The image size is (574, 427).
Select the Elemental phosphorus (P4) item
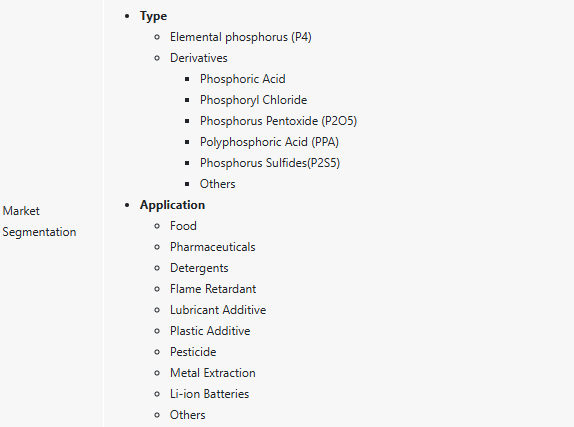click(241, 37)
